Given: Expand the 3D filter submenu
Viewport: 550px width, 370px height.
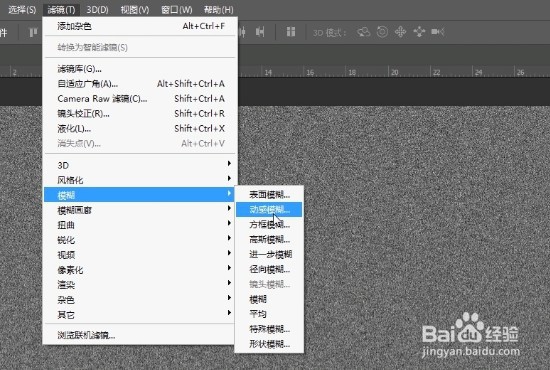Looking at the screenshot, I should [x=139, y=165].
